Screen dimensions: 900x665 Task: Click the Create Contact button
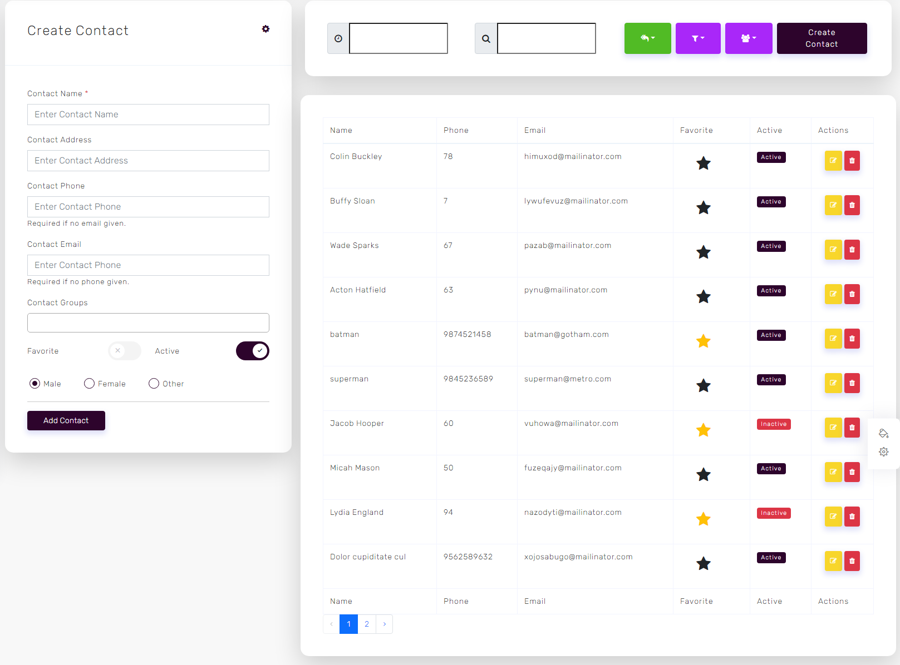coord(822,38)
